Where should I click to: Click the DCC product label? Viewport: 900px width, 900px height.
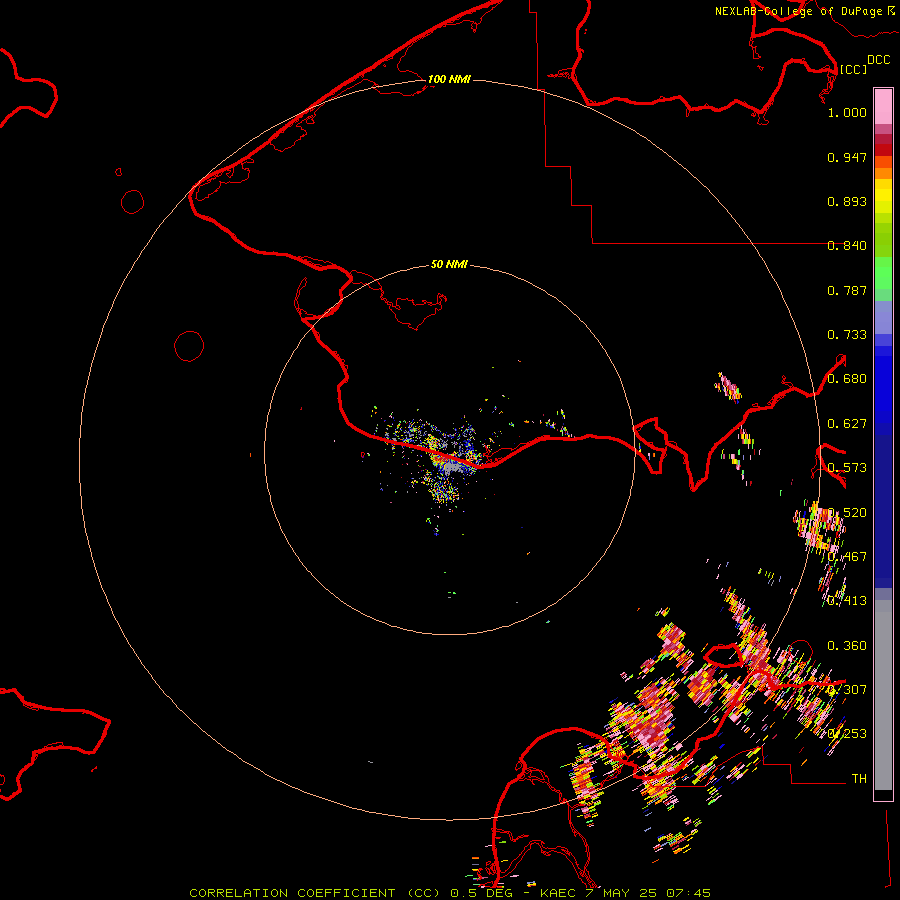[879, 60]
